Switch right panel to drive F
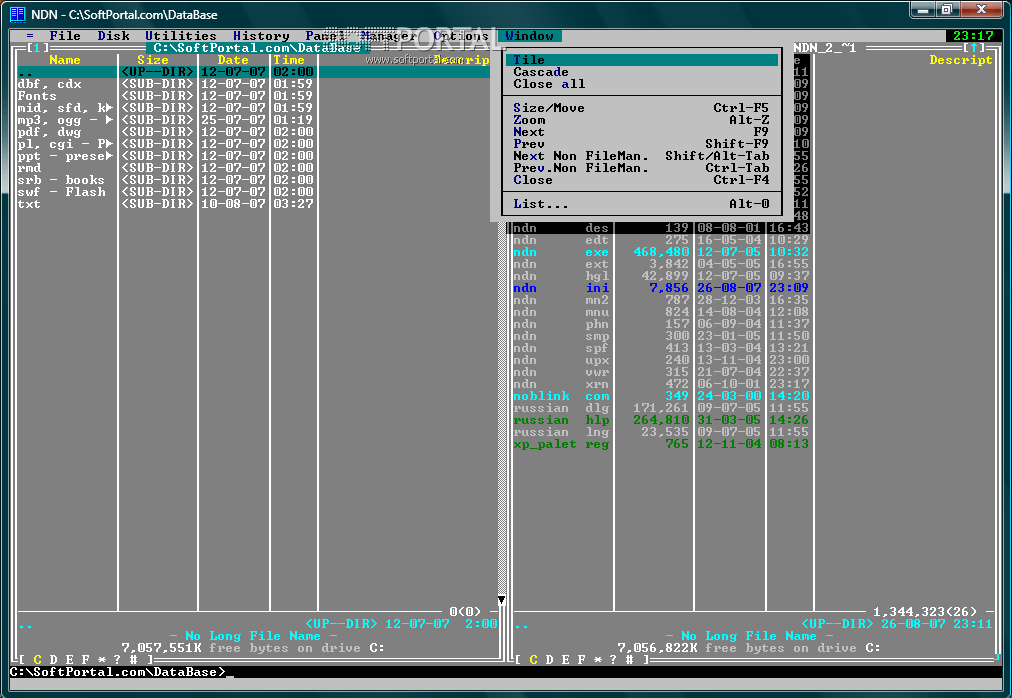 pos(581,659)
